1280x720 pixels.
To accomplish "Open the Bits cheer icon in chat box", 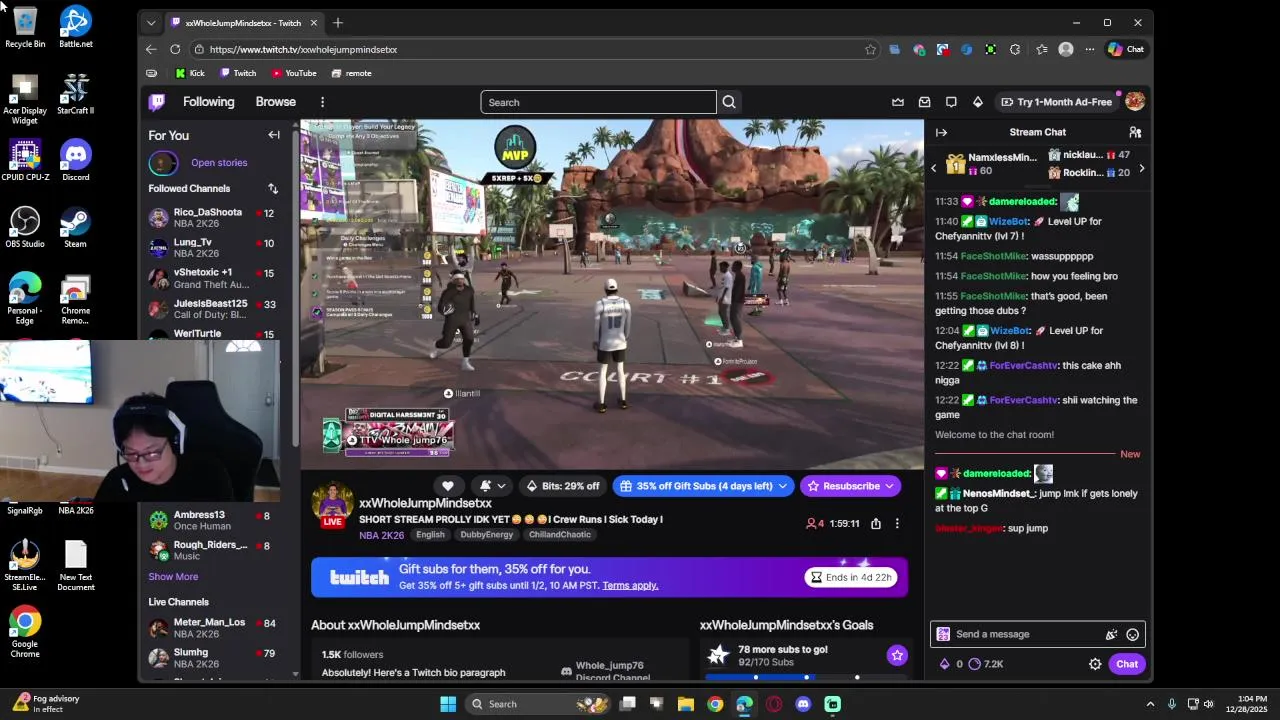I will click(x=1111, y=634).
